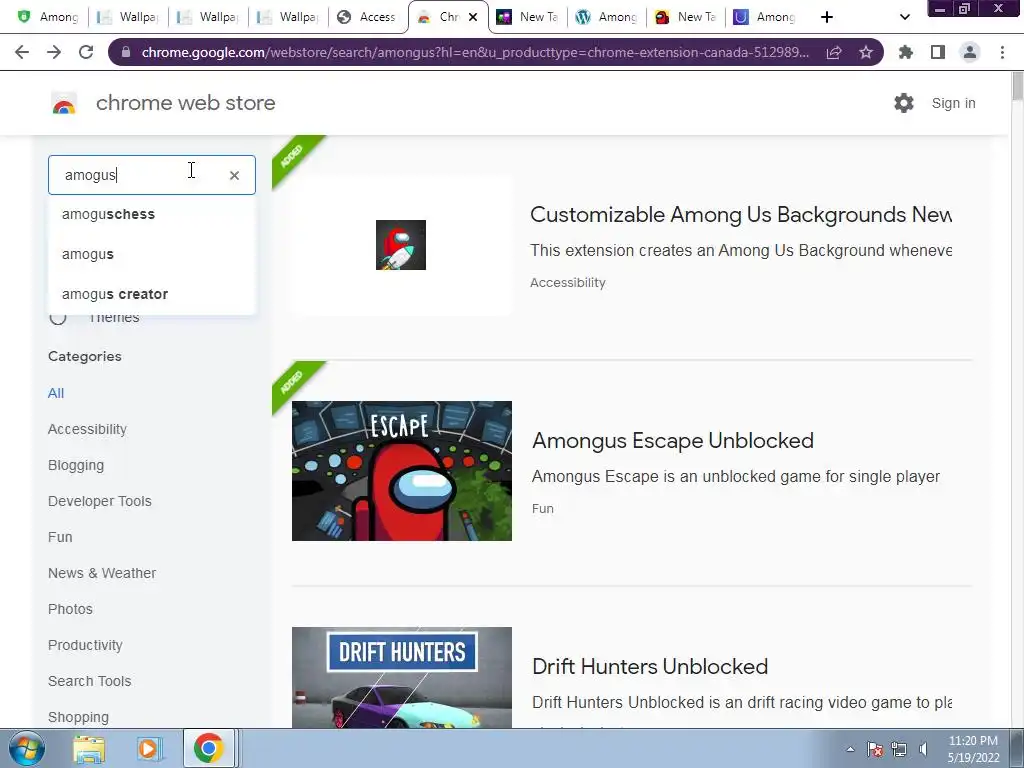Filter by Search Tools category

coord(89,680)
